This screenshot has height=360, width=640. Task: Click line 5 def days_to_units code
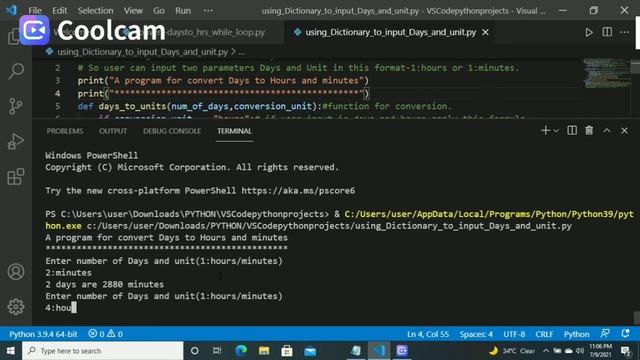click(x=264, y=106)
